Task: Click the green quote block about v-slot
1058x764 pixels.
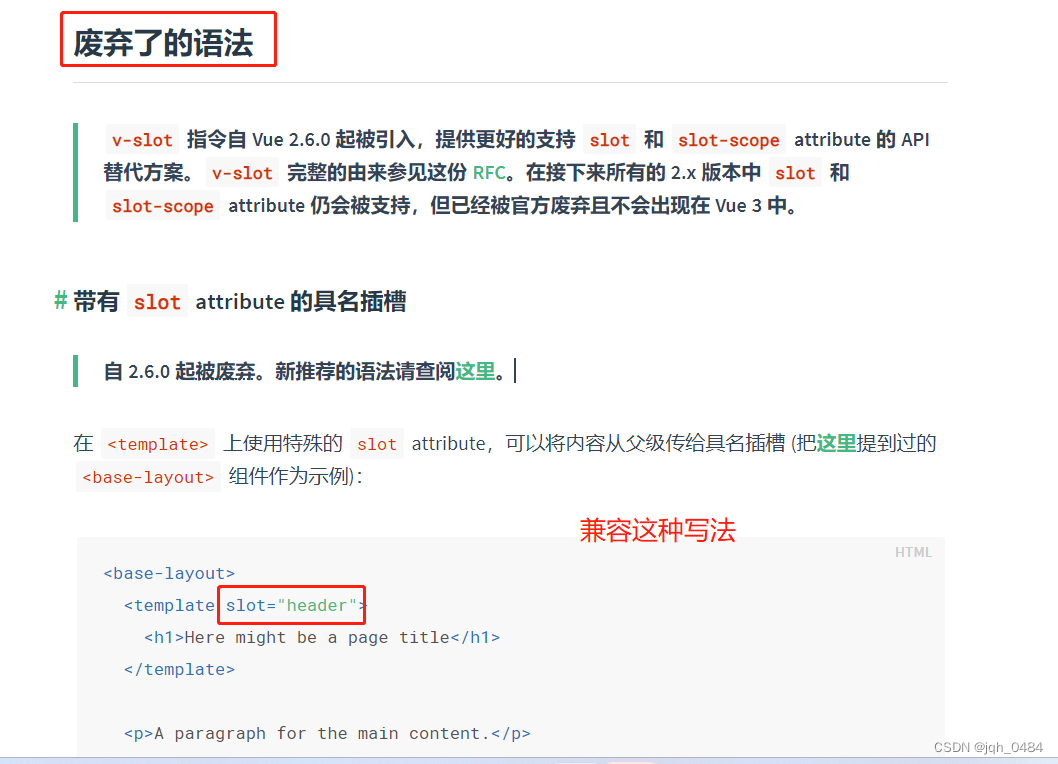Action: [500, 172]
